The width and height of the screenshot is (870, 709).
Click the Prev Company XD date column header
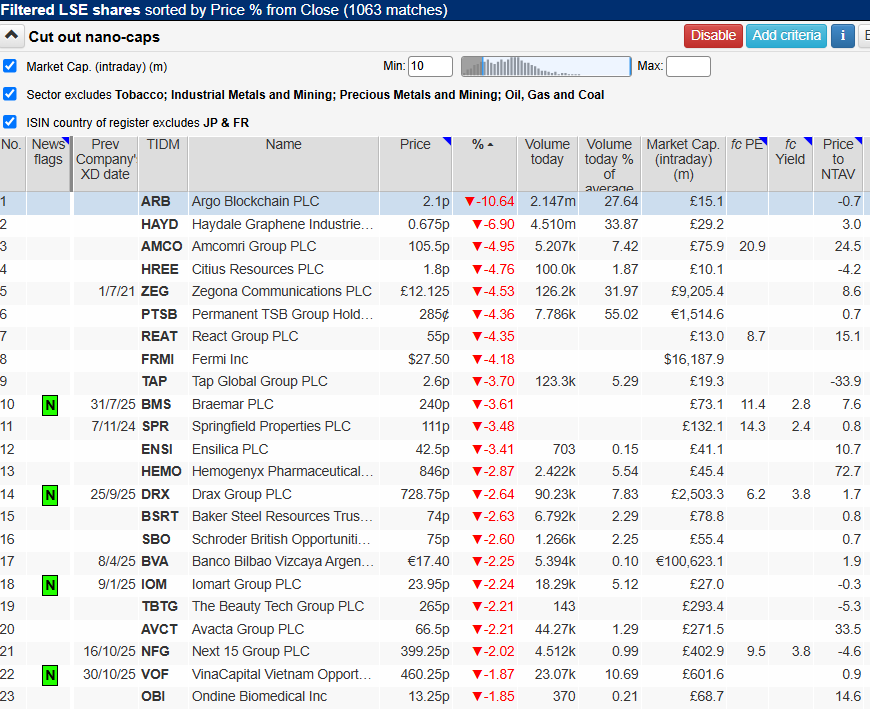click(105, 164)
